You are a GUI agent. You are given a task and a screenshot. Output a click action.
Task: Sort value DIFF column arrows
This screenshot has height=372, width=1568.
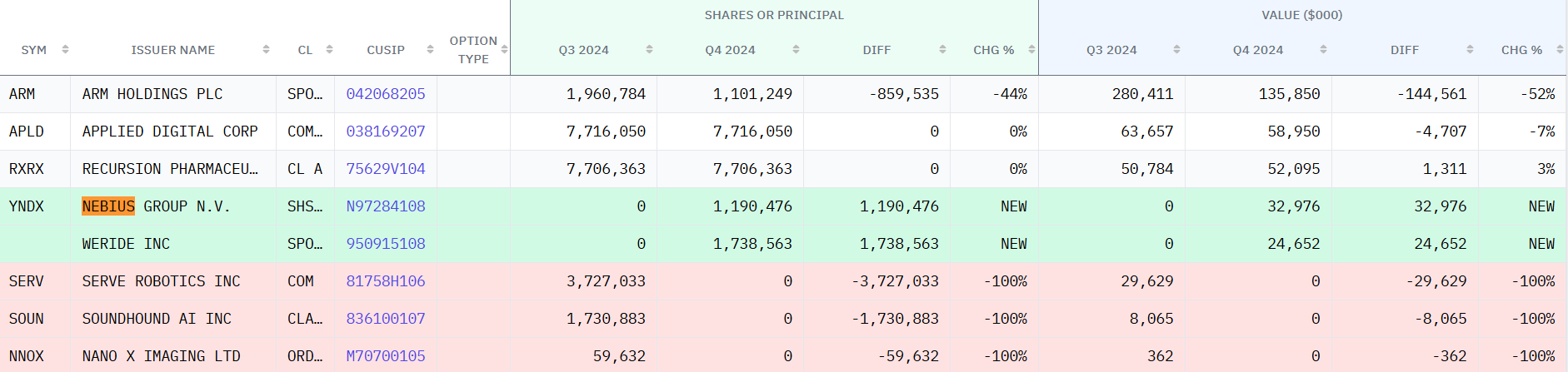coord(1470,50)
